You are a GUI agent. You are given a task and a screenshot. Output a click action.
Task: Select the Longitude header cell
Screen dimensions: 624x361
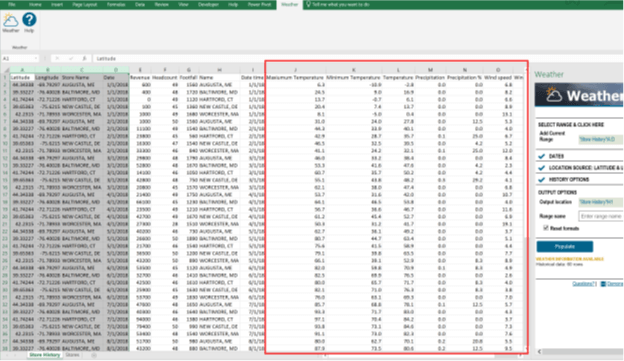(x=47, y=78)
